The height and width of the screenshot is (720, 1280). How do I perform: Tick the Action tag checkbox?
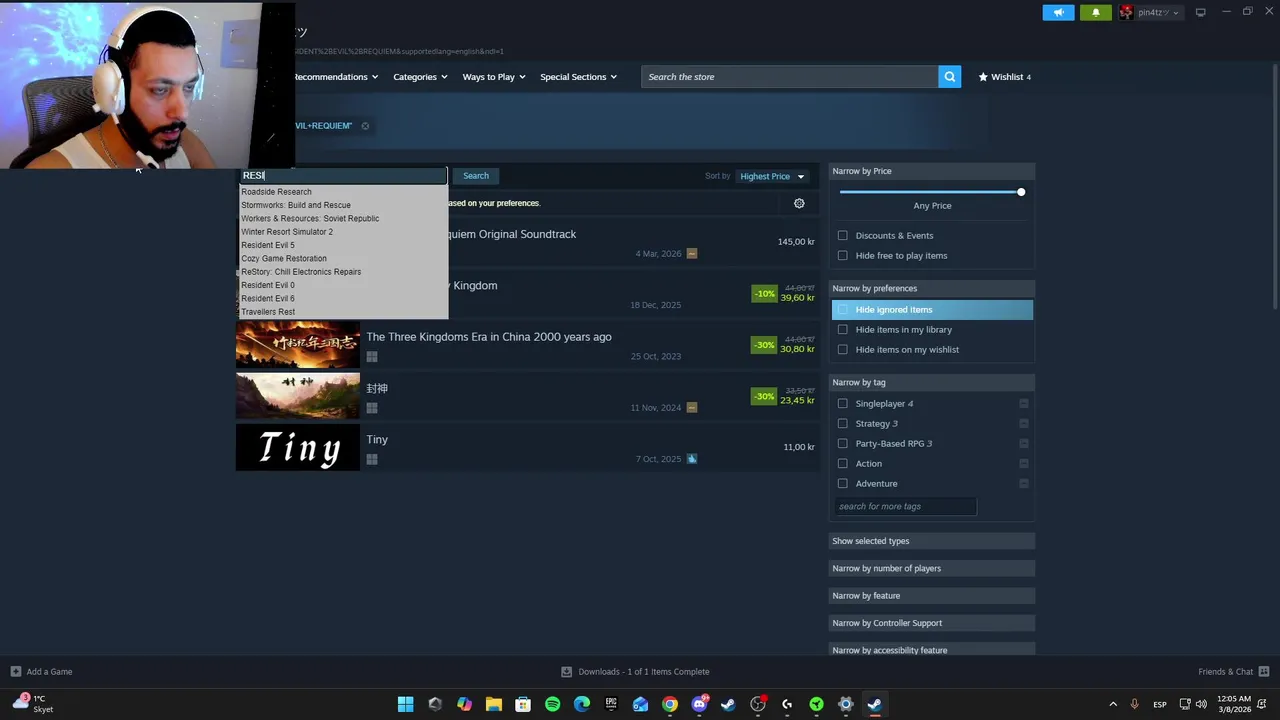click(843, 464)
